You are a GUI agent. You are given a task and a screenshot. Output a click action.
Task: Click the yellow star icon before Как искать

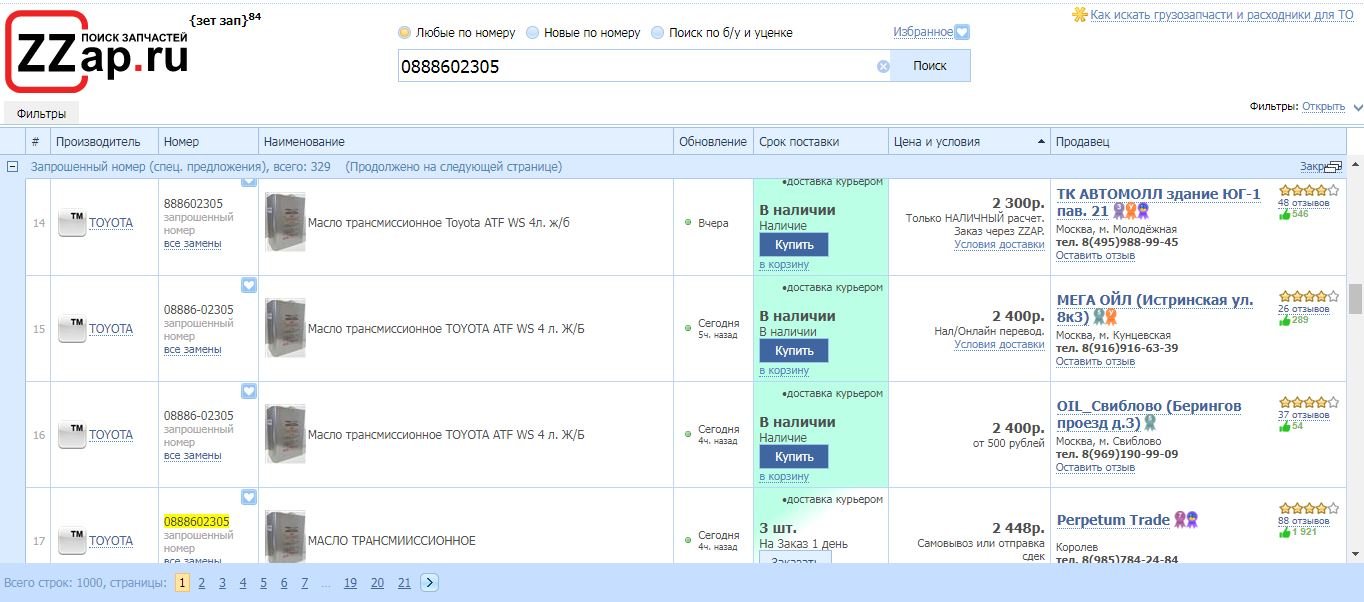tap(1079, 15)
